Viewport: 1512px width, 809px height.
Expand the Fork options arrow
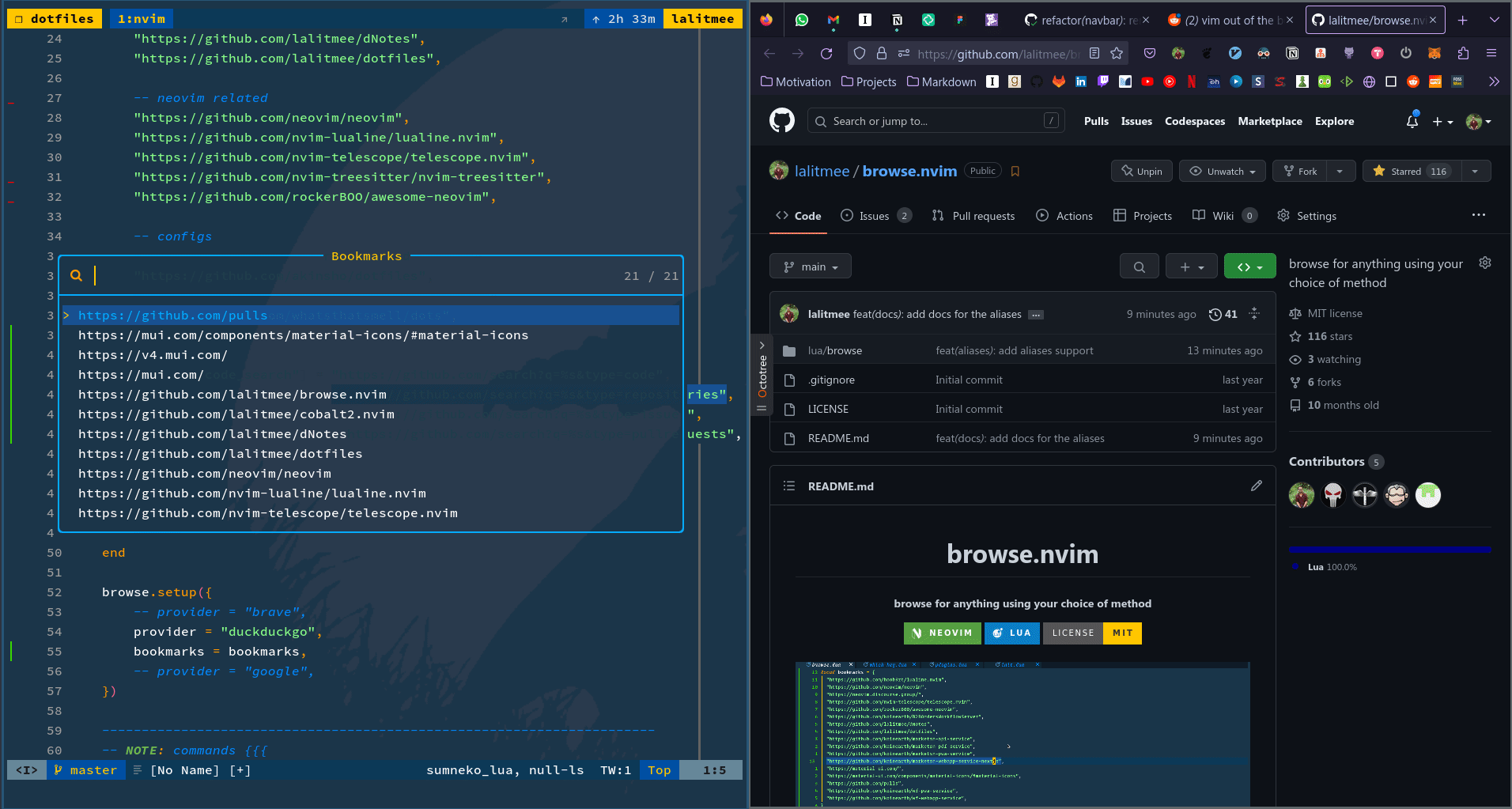tap(1340, 171)
